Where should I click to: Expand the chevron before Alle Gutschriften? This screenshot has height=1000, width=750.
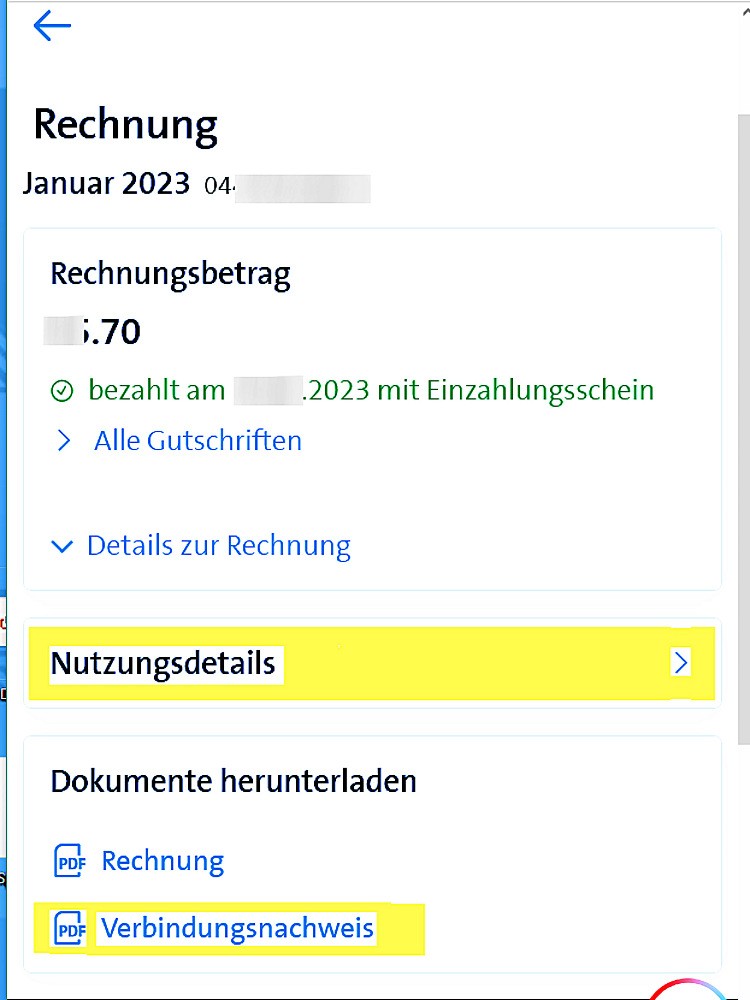click(64, 441)
